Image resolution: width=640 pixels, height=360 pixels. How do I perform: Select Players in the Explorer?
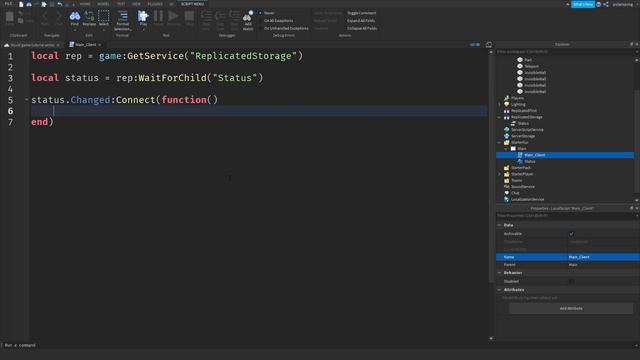517,98
